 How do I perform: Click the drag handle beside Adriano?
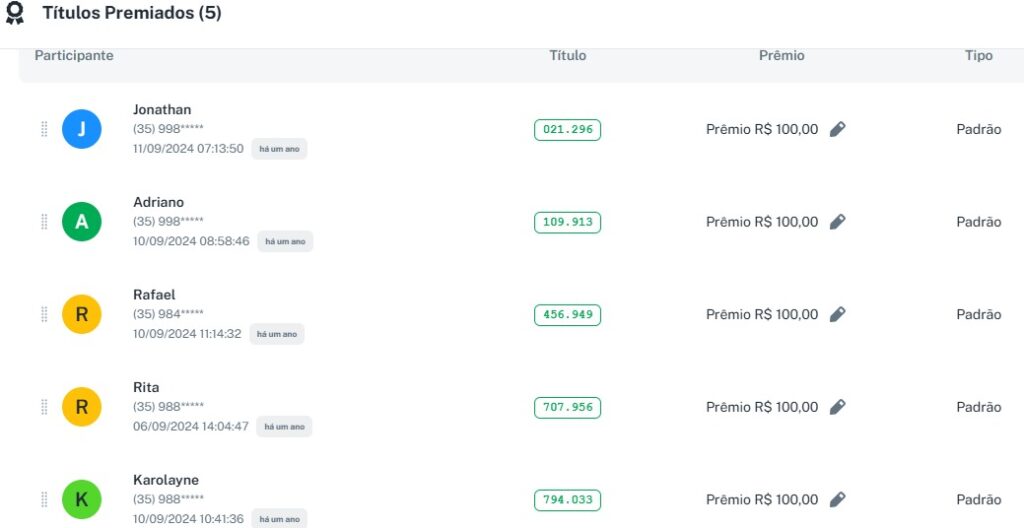pyautogui.click(x=44, y=222)
